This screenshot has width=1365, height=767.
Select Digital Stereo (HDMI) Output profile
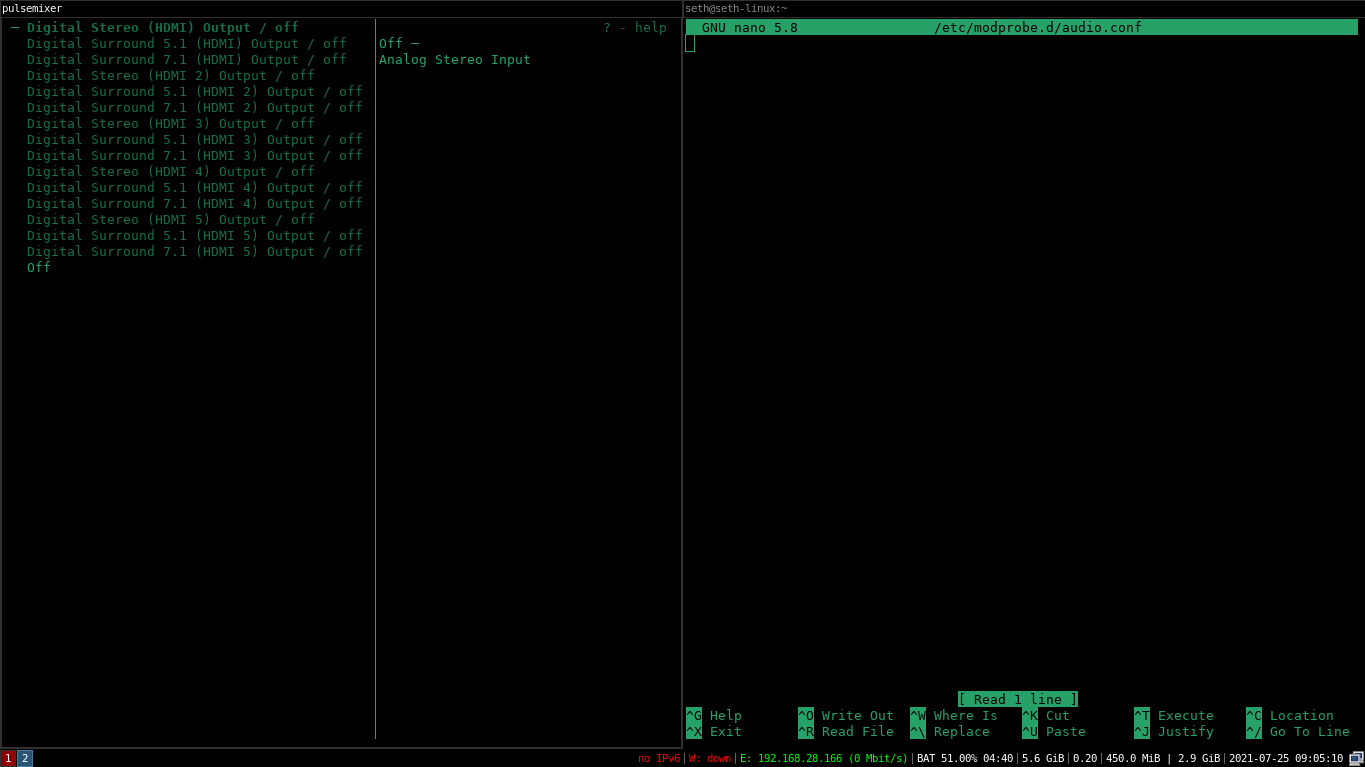point(163,28)
